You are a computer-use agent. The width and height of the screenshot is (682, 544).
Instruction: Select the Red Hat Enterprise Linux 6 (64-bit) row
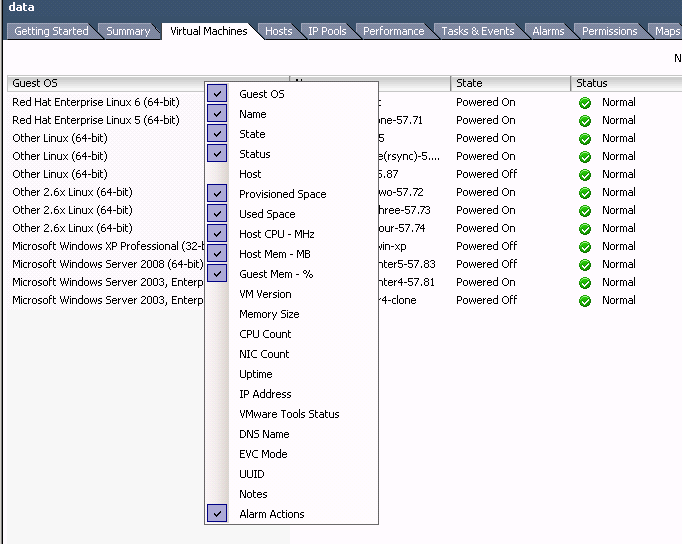[96, 102]
